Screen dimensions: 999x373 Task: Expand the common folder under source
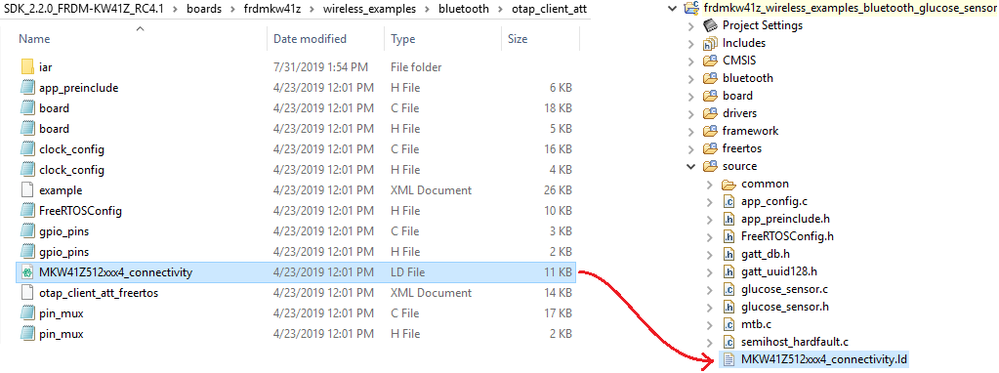(x=710, y=184)
